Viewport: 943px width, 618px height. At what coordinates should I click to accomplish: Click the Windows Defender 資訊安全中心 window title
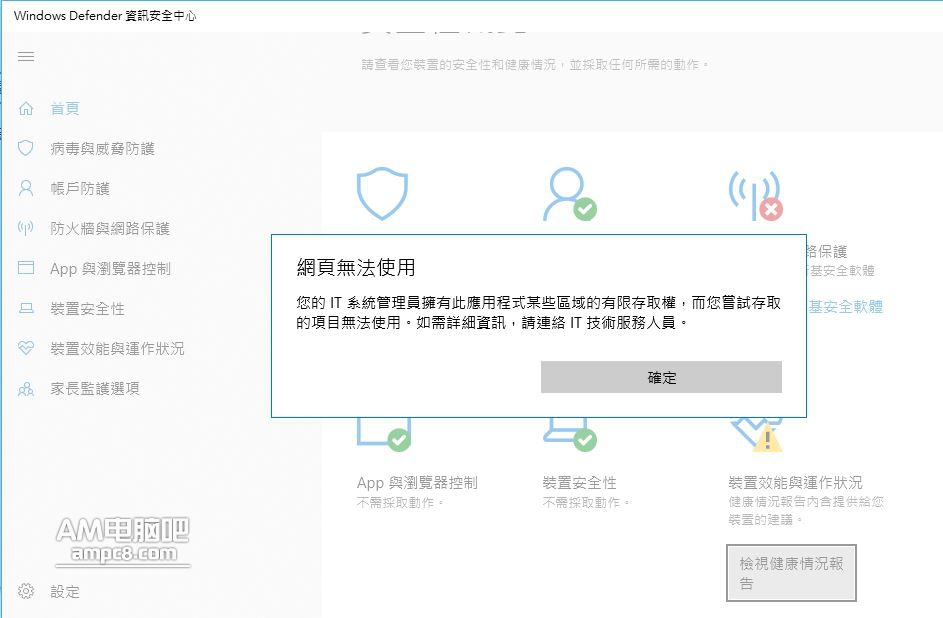coord(105,16)
